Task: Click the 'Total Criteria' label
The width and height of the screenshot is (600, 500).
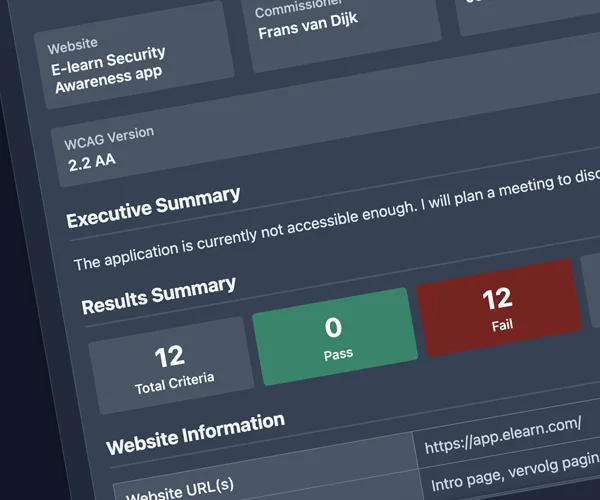Action: tap(174, 380)
